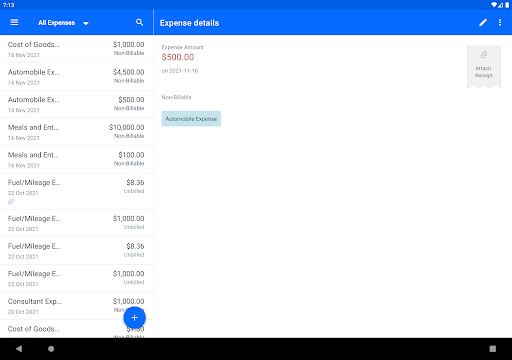Tap the Android home circle button

tap(51, 349)
